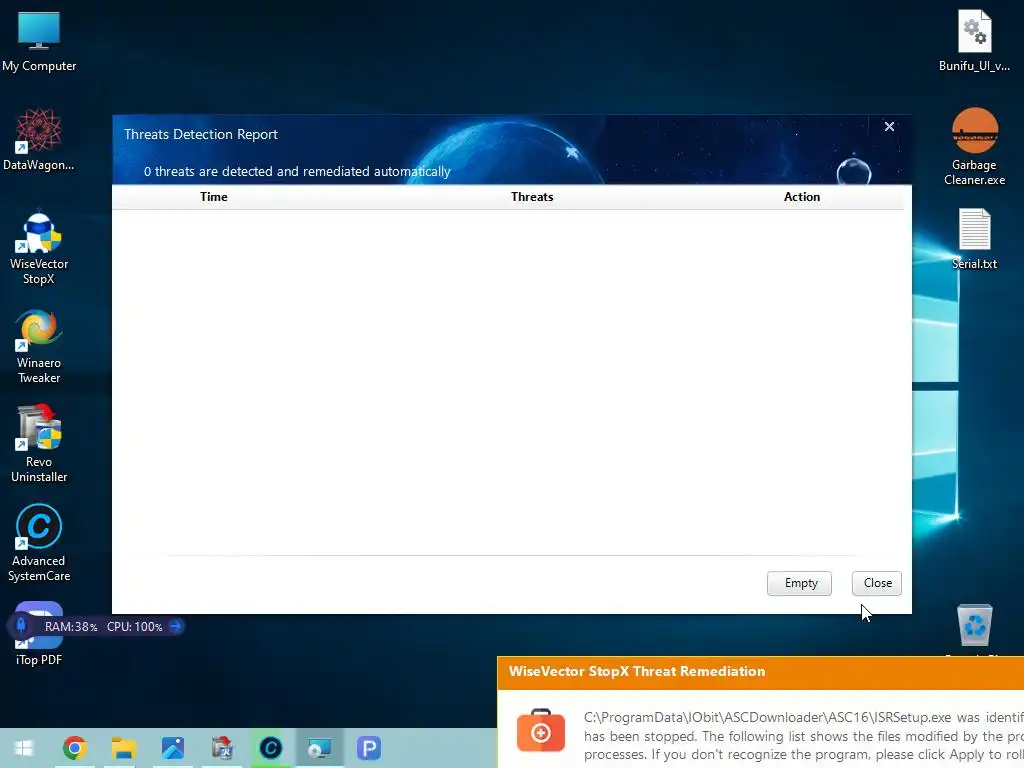Click the RAM:38% readout

(x=71, y=626)
